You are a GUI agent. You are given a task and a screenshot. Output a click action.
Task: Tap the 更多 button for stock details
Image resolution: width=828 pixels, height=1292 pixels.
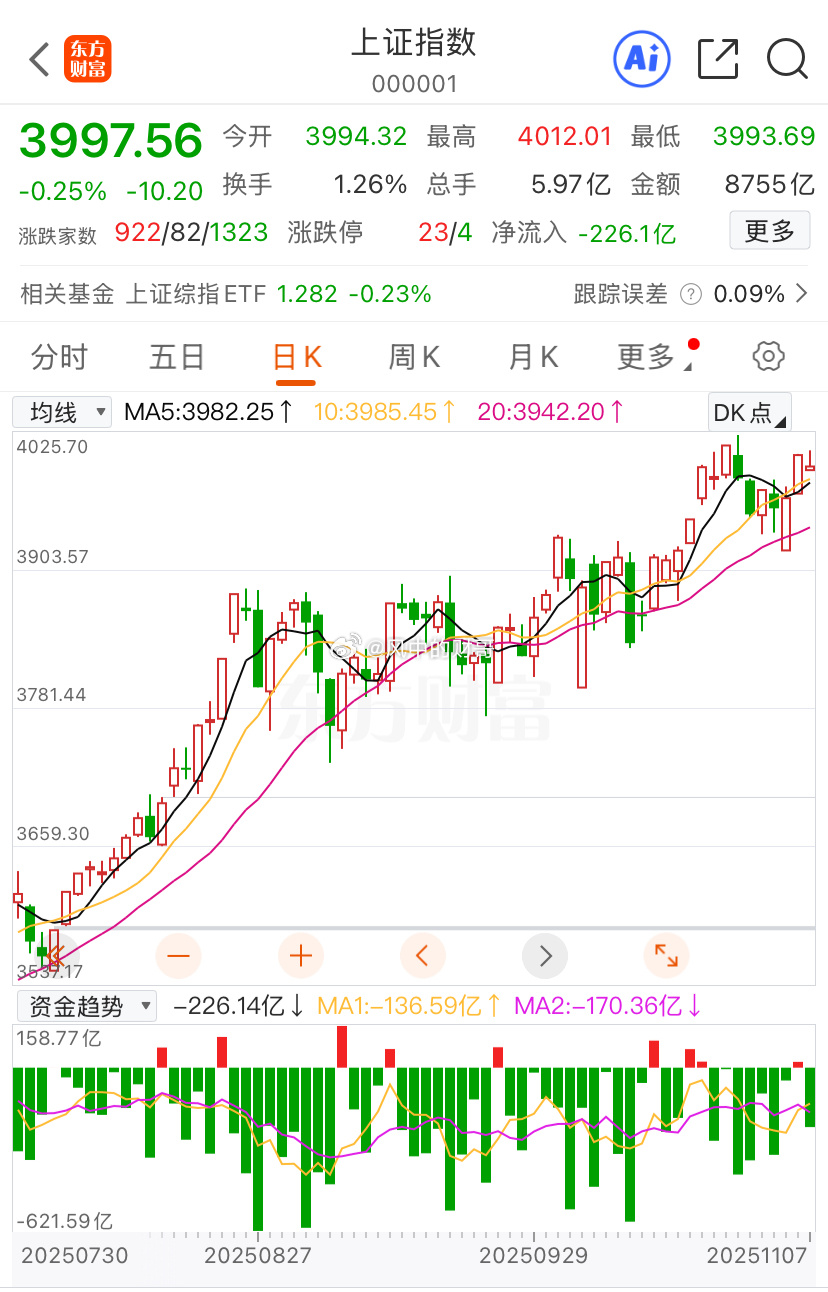coord(768,230)
